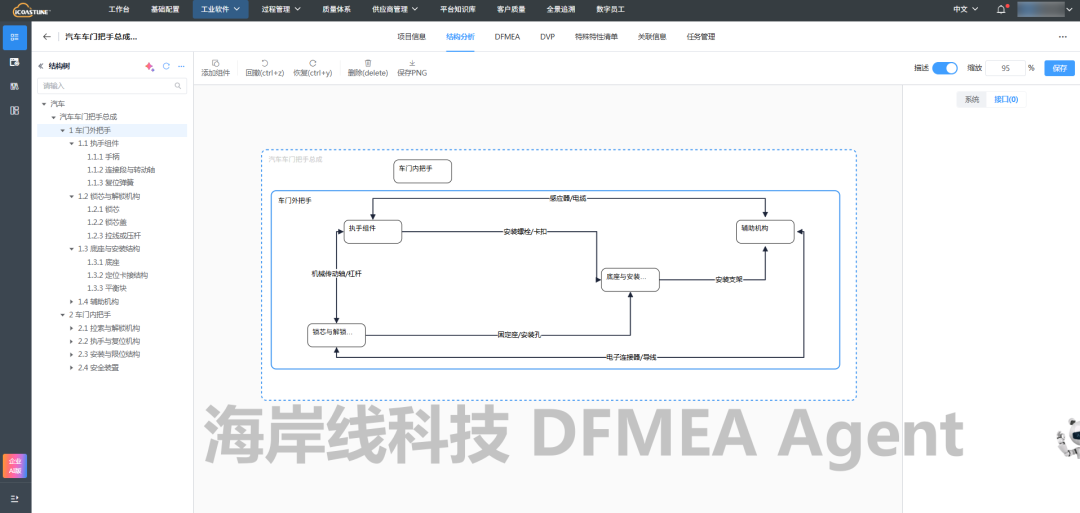This screenshot has height=513, width=1080.
Task: Switch to the 项目信息 tab
Action: [x=411, y=36]
